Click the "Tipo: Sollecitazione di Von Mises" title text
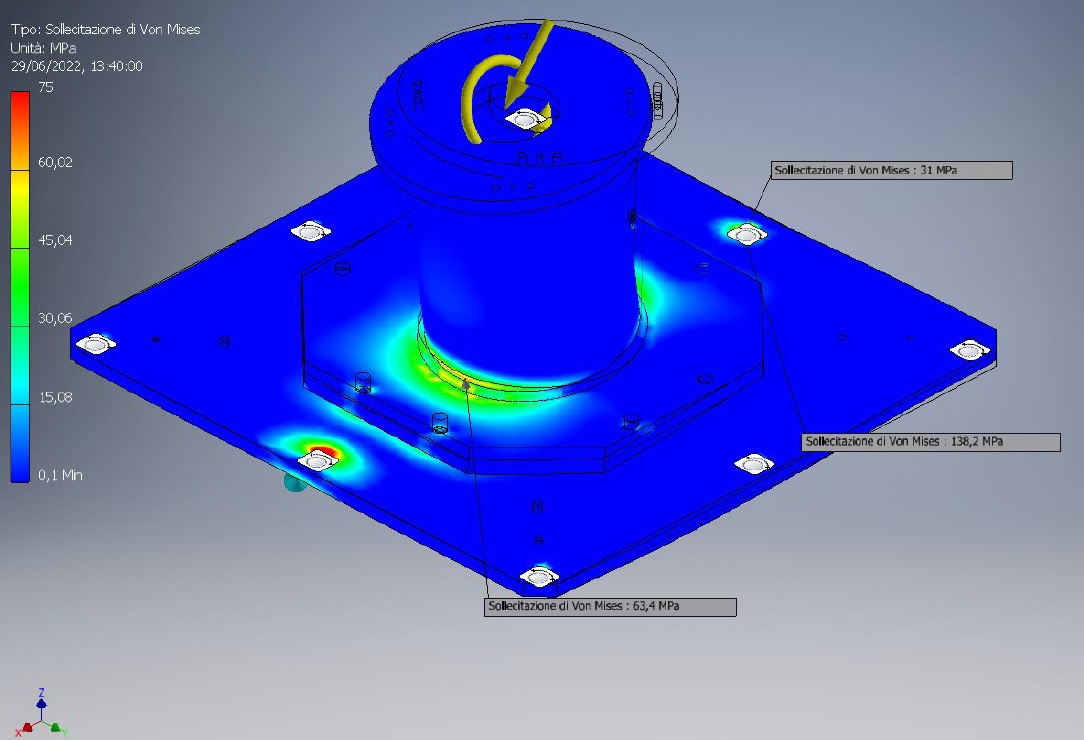 (x=106, y=29)
